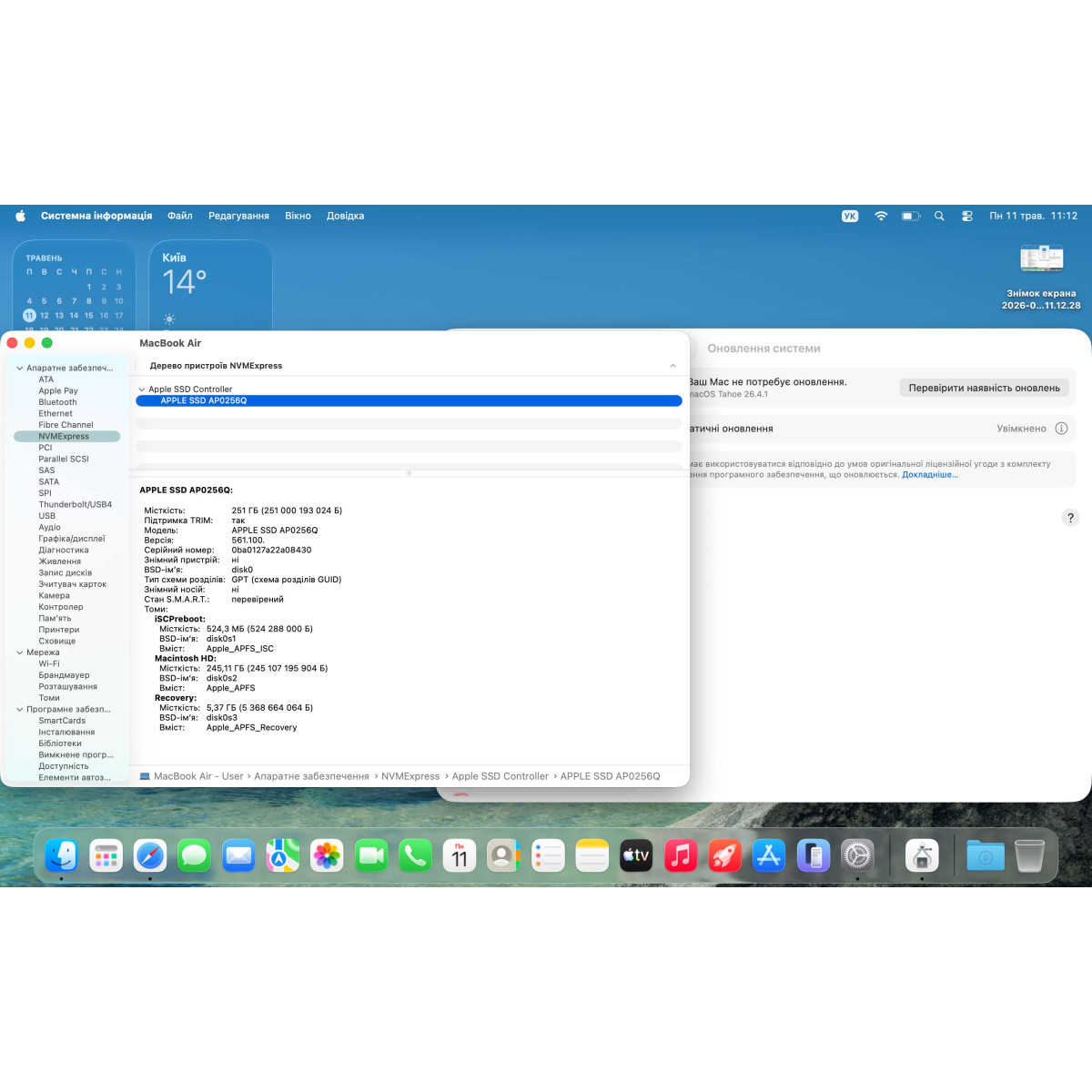Launch Safari from the Dock

tap(150, 855)
